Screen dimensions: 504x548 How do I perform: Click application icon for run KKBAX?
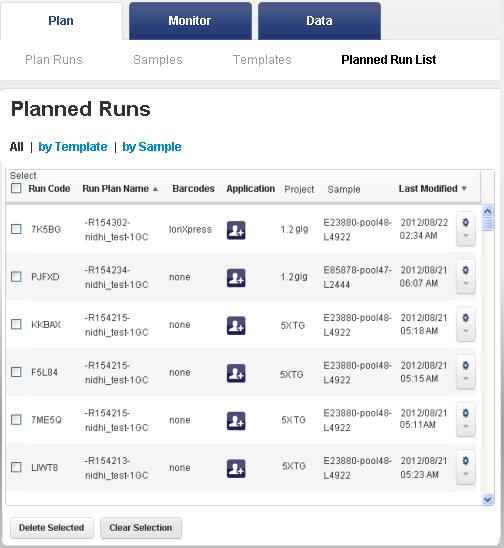[236, 325]
